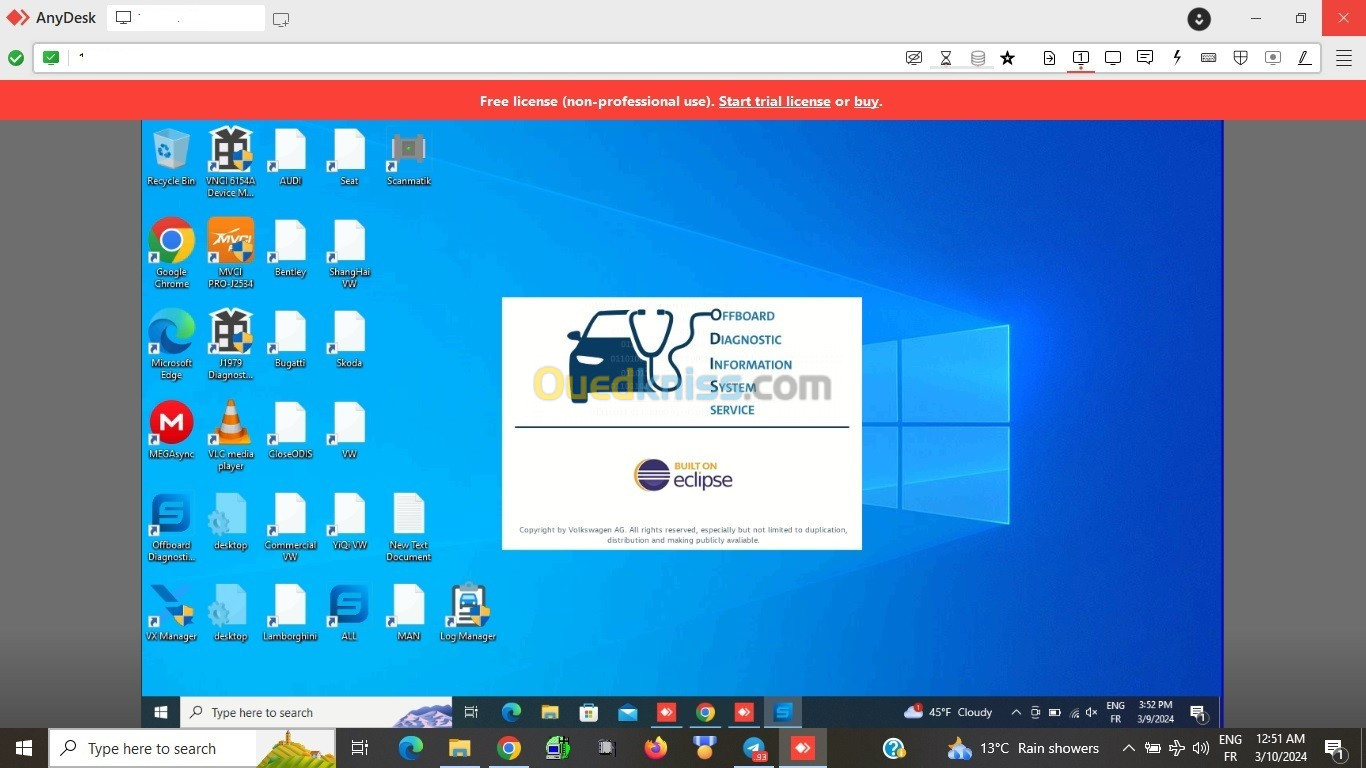Open remote weather widget showing 45°F Cloudy
1366x768 pixels.
(948, 712)
